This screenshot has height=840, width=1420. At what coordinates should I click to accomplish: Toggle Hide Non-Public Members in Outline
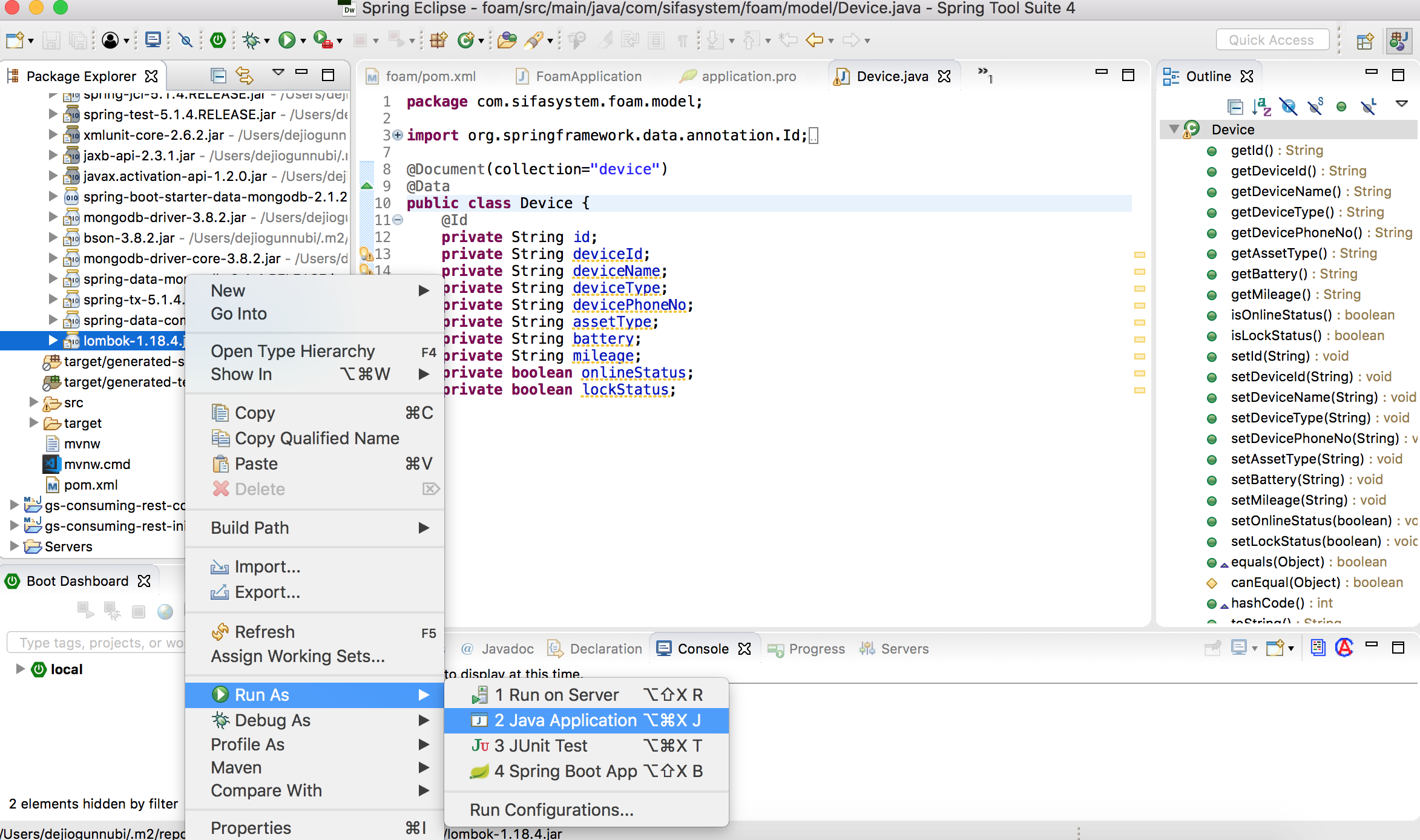(x=1341, y=107)
